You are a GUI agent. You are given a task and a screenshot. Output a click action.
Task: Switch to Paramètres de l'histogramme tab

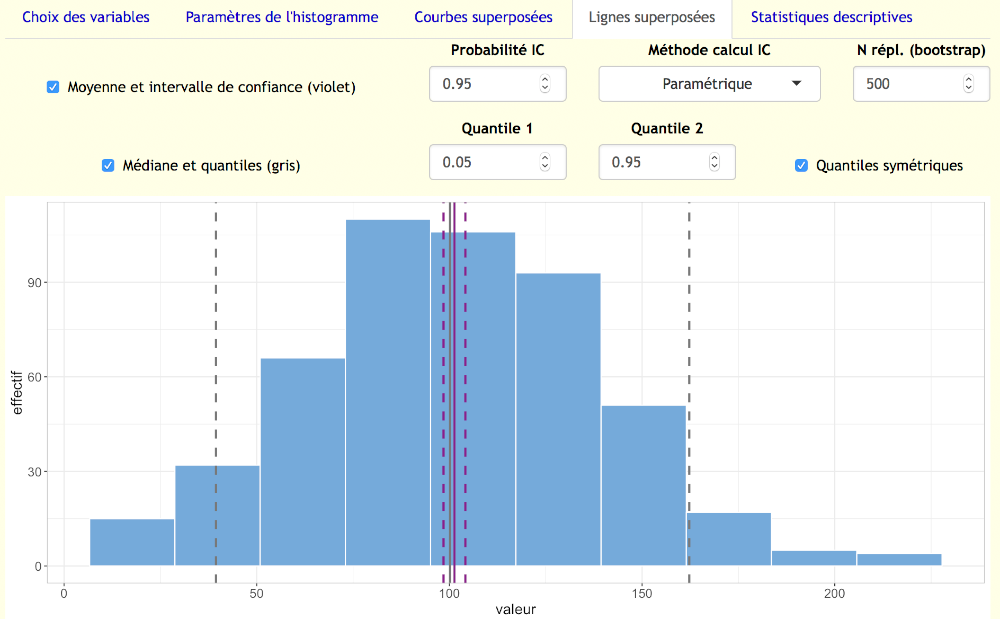282,17
